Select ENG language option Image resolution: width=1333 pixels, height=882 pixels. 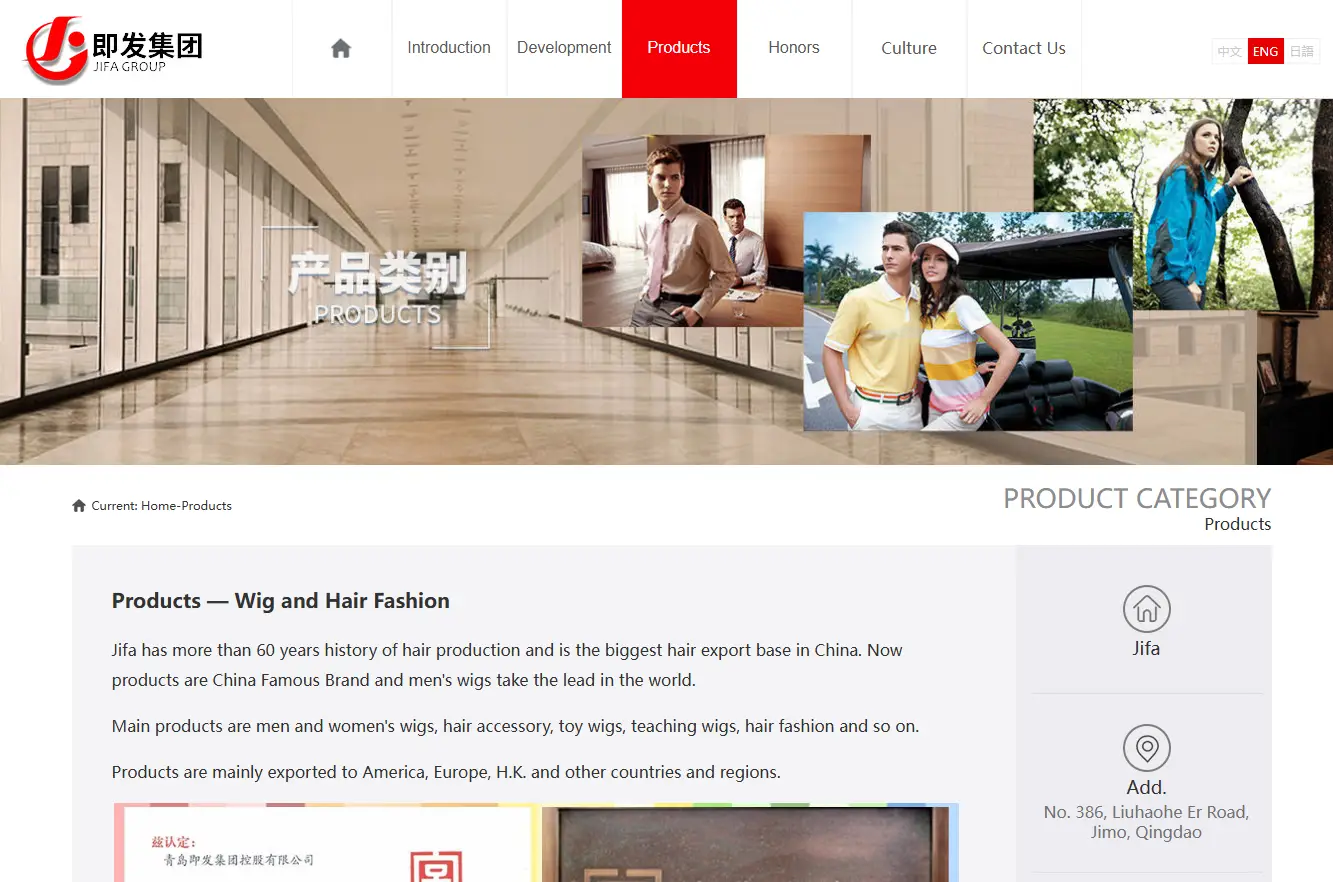[1265, 52]
